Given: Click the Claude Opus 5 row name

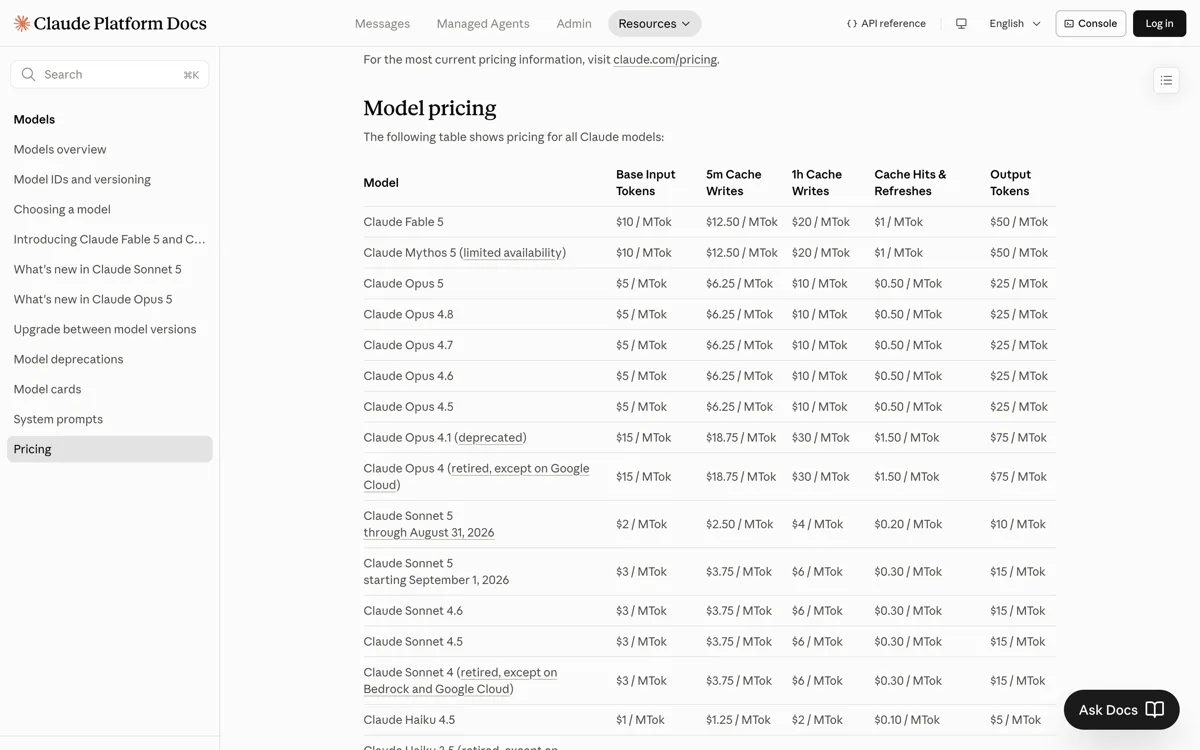Looking at the screenshot, I should click(403, 283).
